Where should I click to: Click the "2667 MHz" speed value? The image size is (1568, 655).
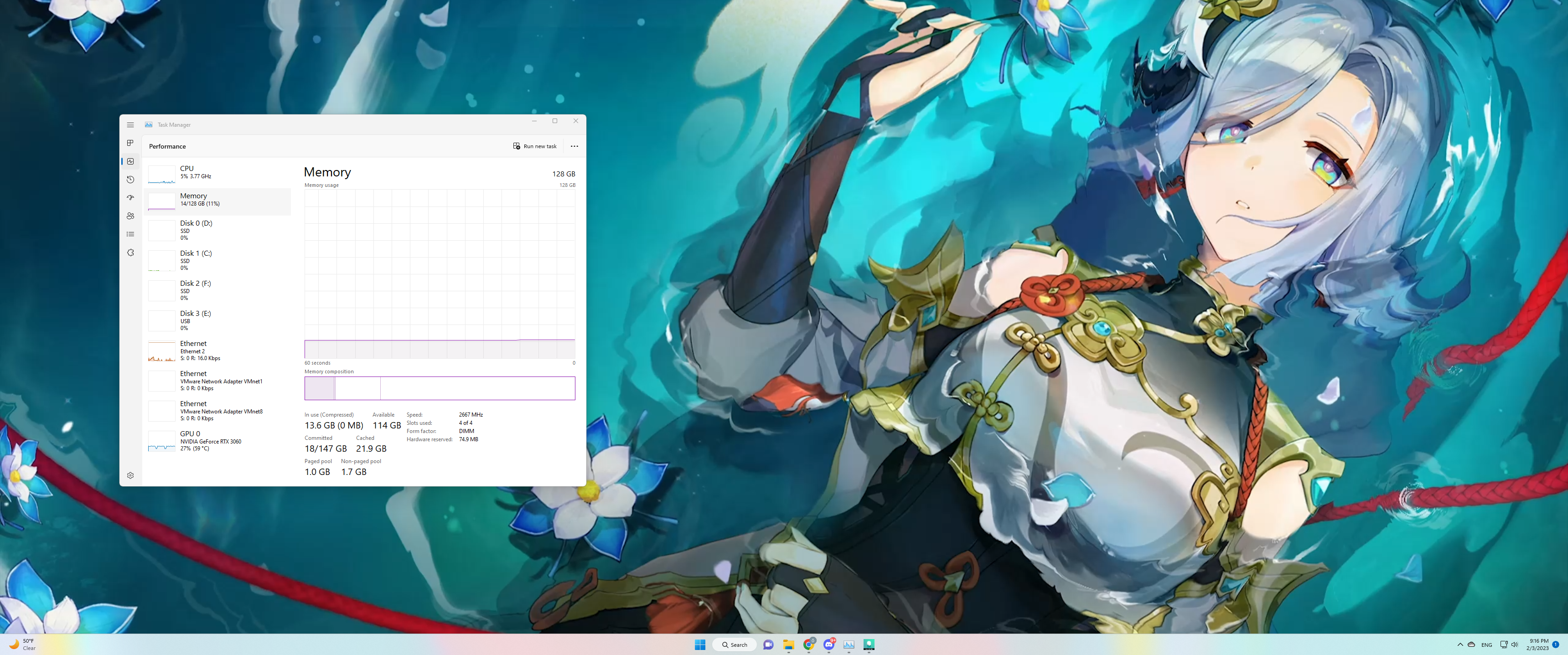click(471, 414)
